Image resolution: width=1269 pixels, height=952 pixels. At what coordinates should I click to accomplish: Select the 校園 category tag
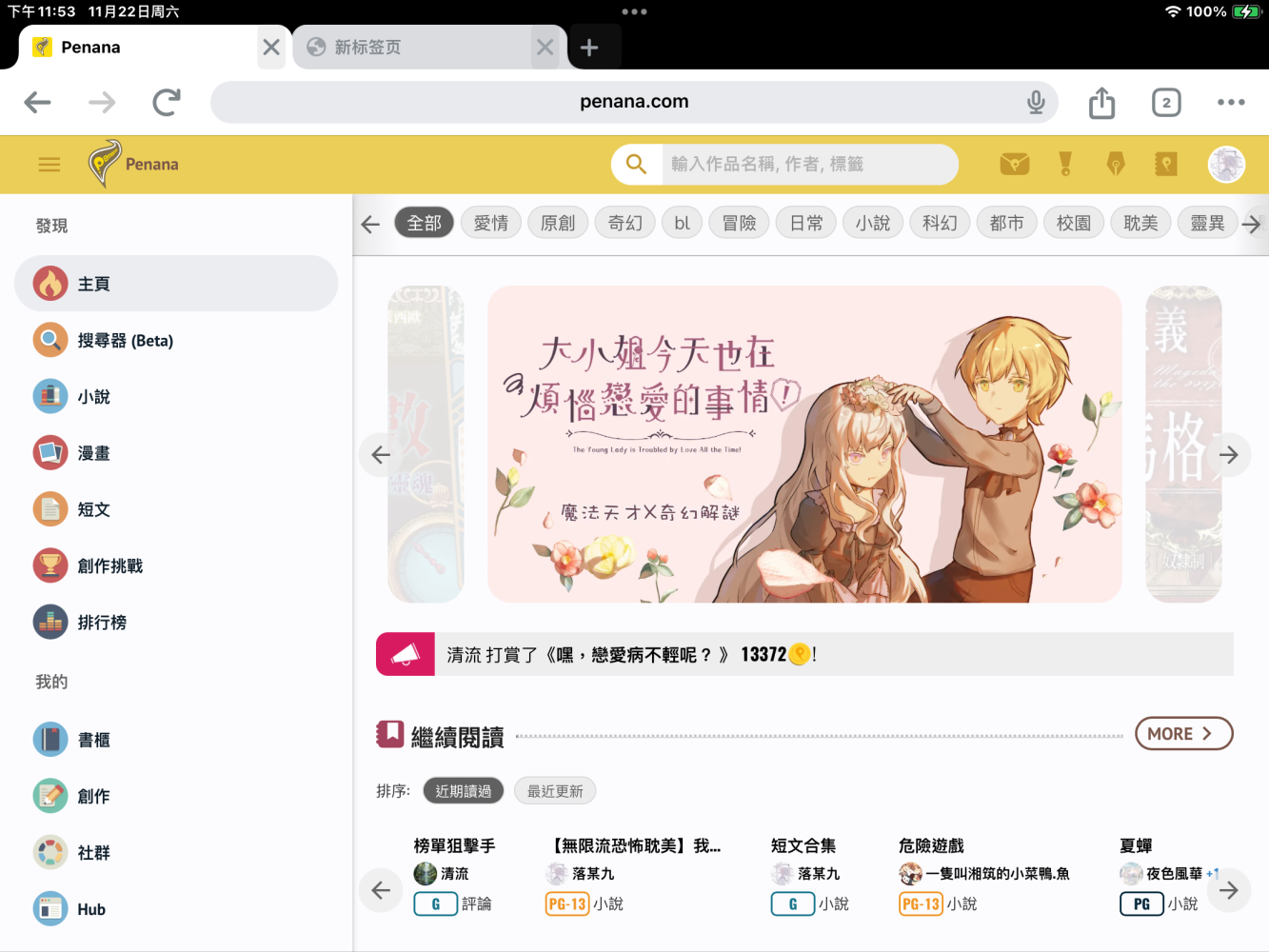tap(1074, 223)
